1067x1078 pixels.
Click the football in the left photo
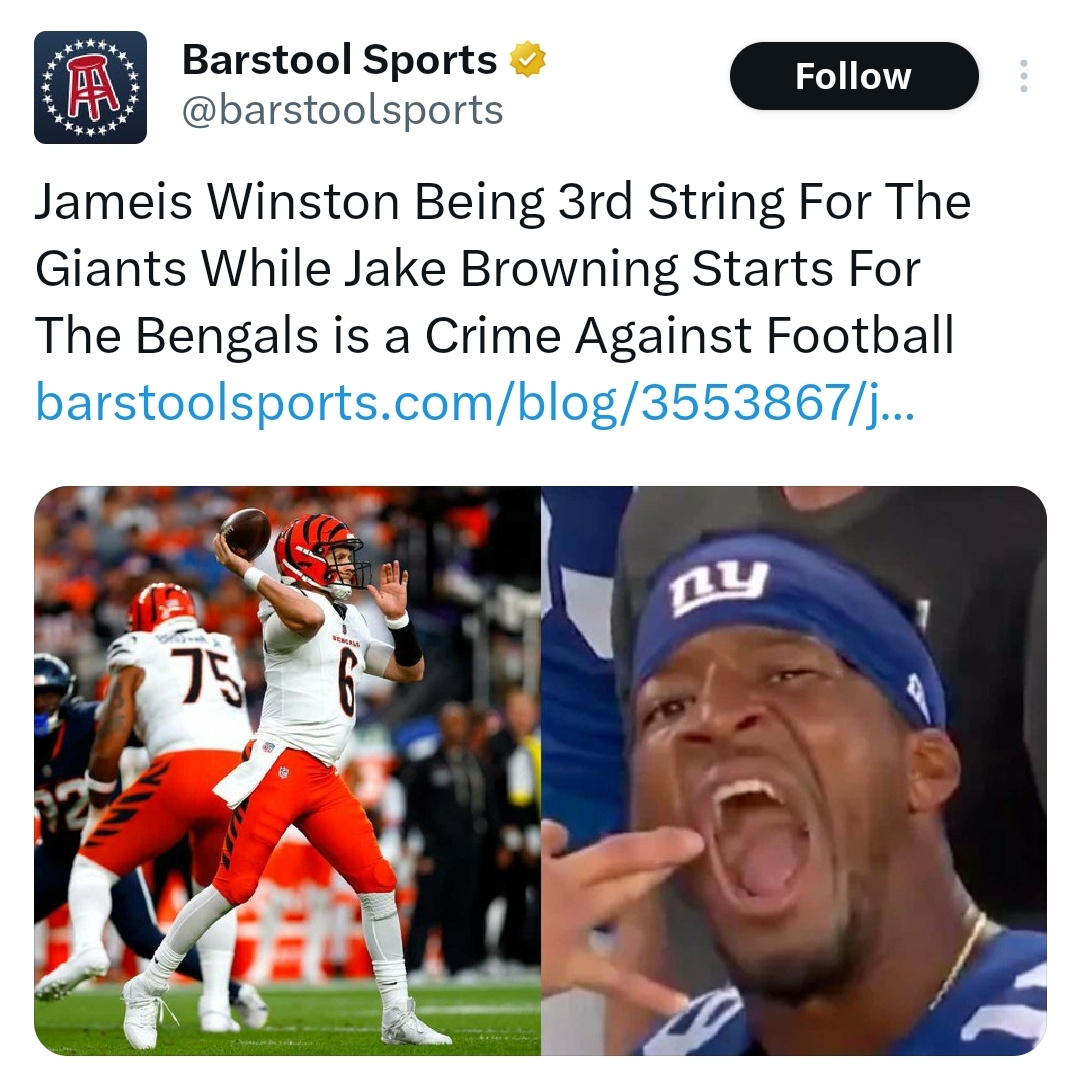[x=245, y=533]
